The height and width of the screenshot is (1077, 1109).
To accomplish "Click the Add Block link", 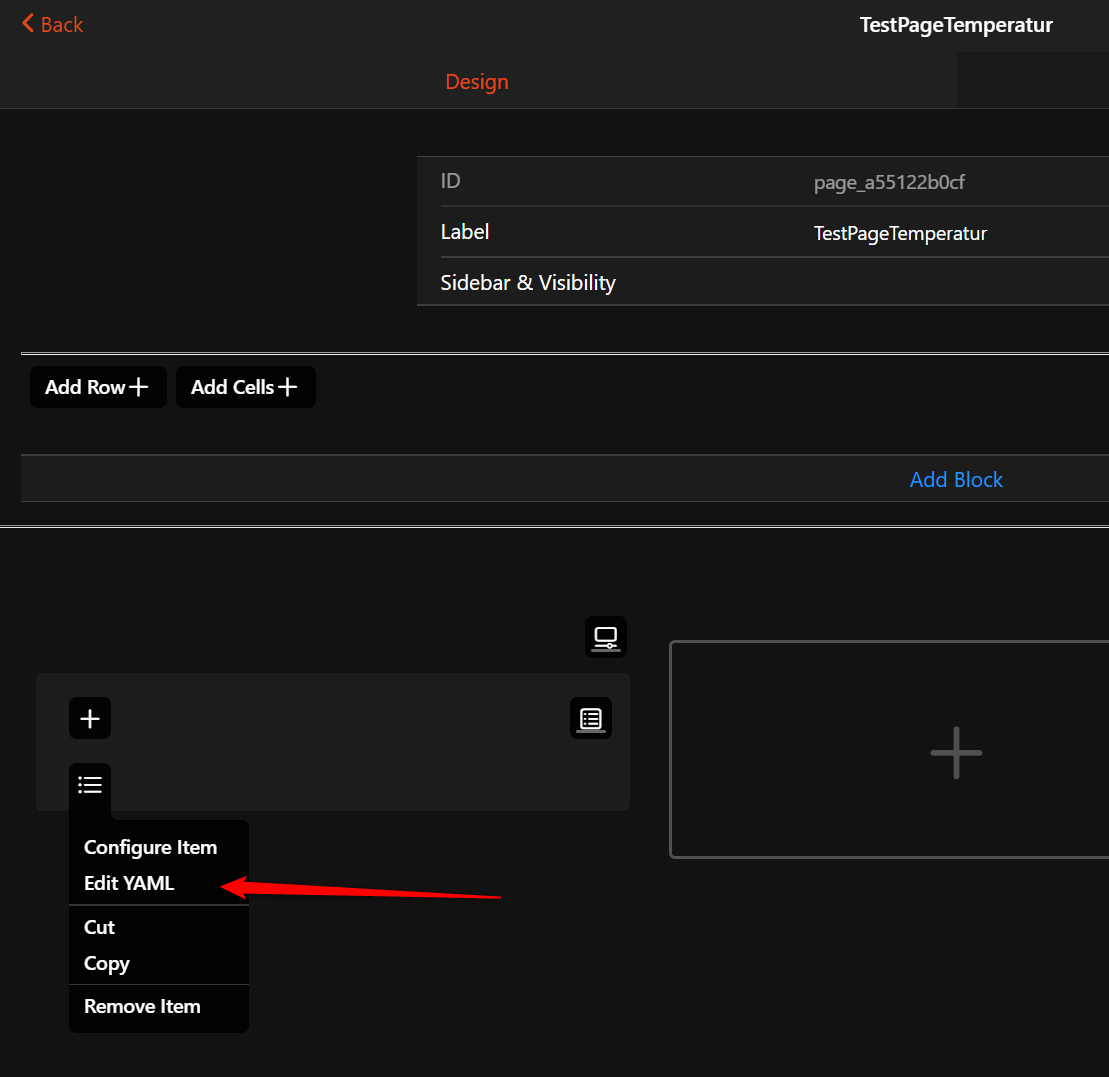I will click(956, 480).
